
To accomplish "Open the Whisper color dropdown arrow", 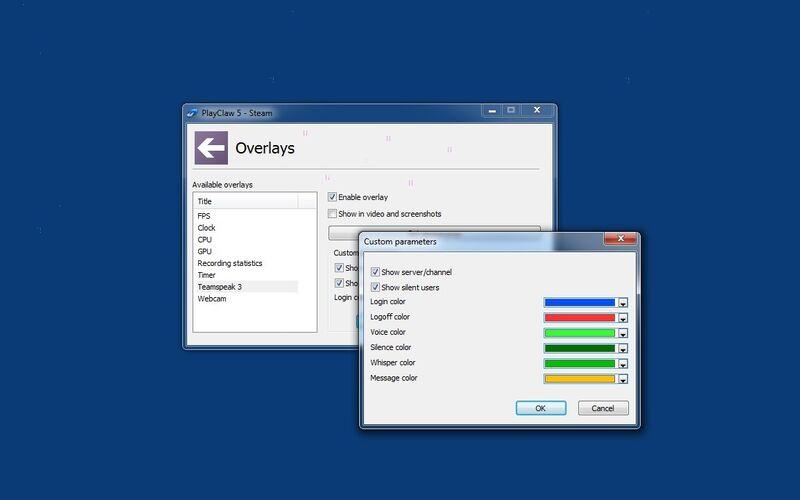I will 622,364.
